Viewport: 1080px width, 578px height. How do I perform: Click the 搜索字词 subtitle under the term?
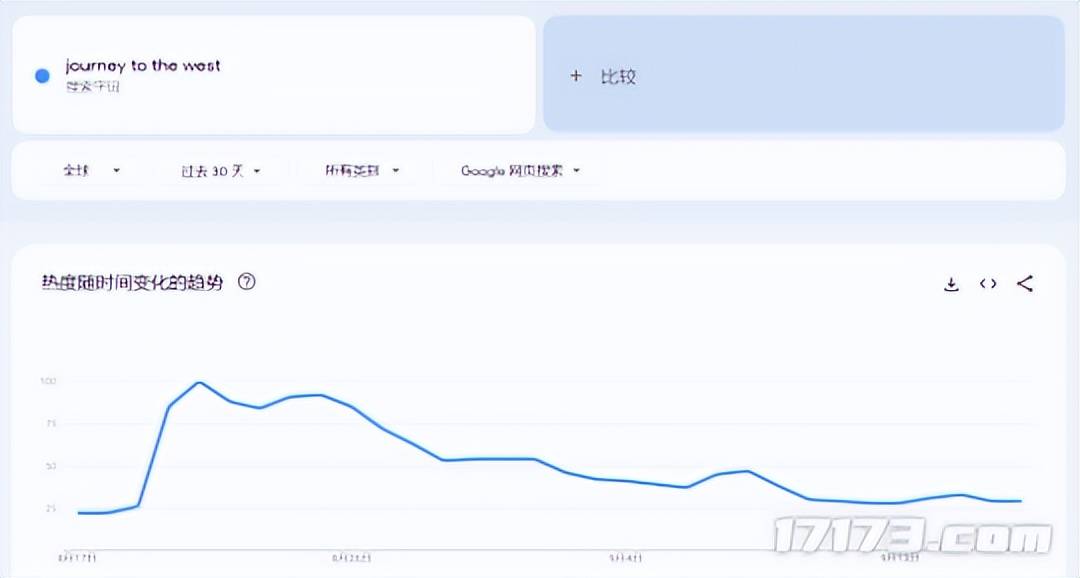93,87
